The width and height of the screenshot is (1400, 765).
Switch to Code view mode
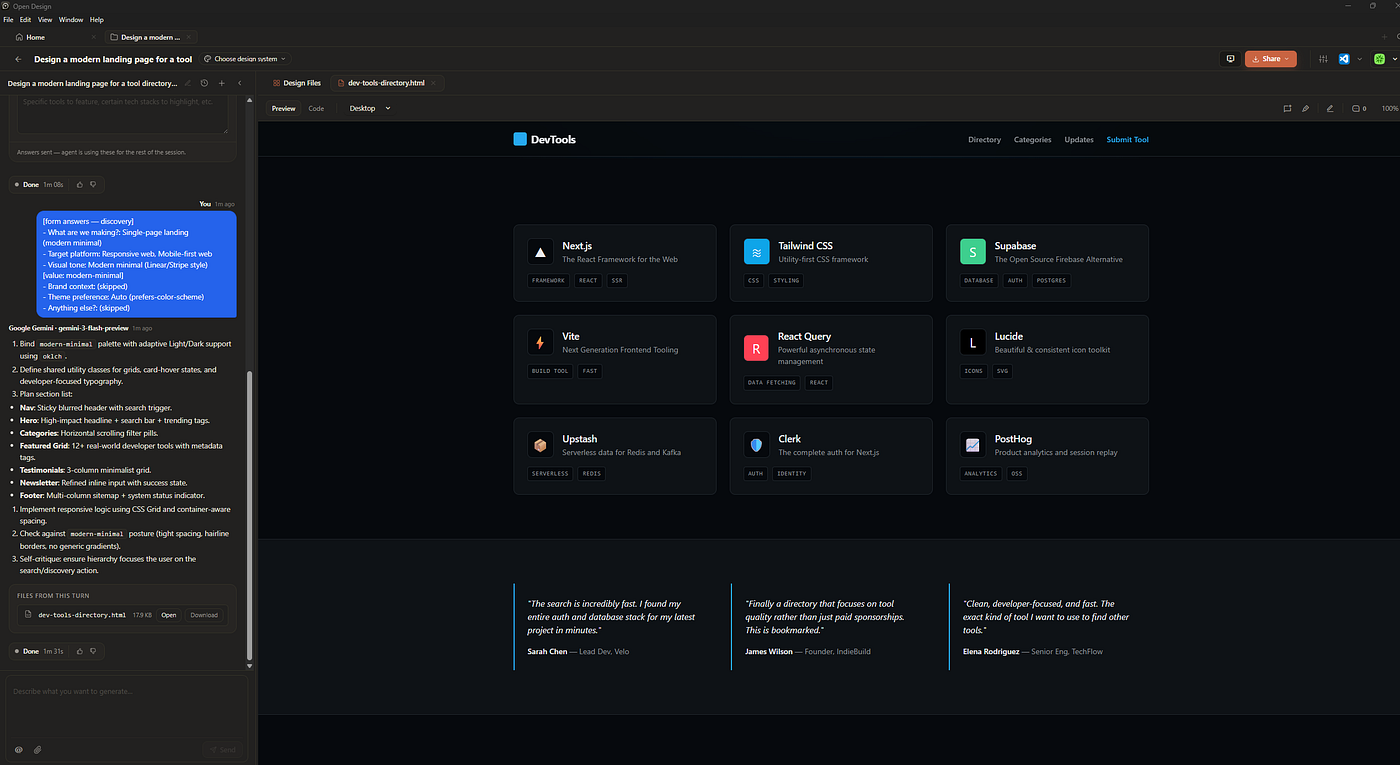[316, 108]
